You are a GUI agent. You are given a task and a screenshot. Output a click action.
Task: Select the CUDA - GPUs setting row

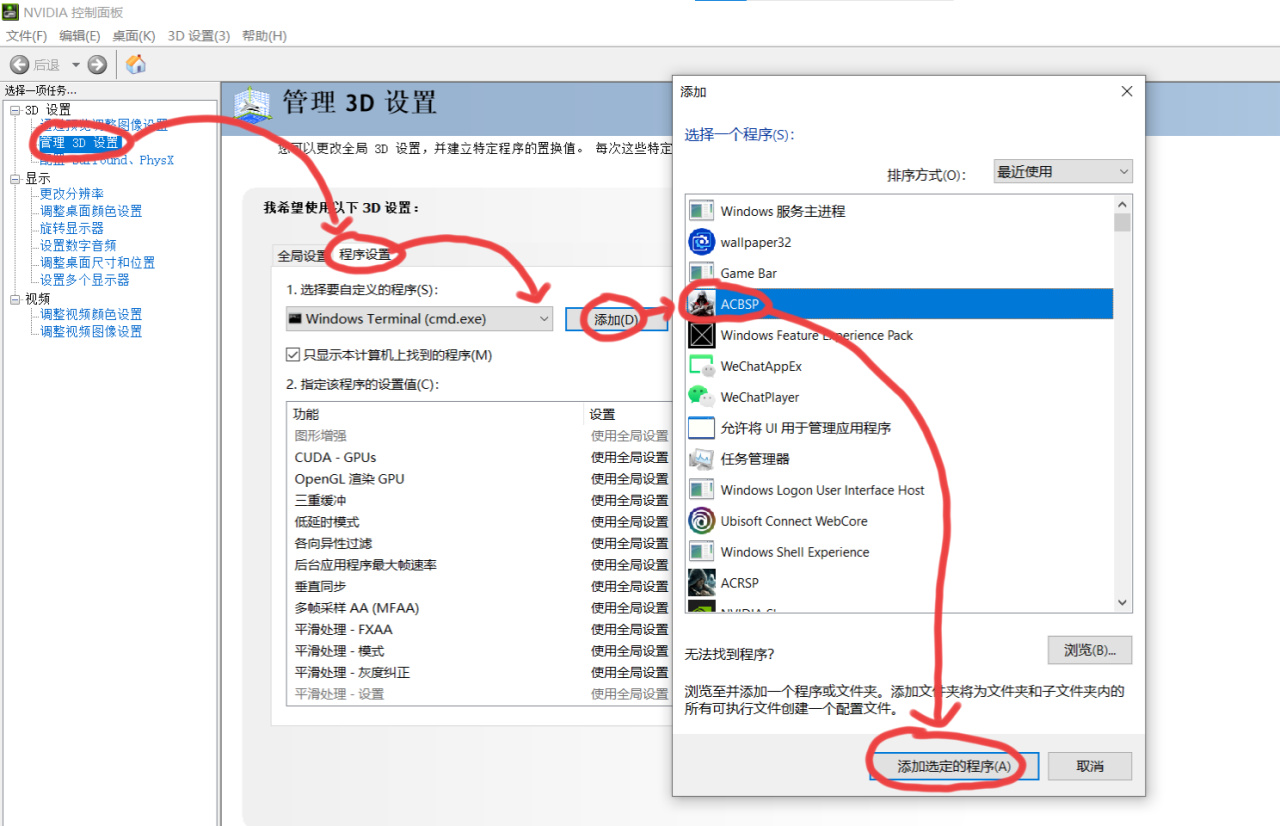pyautogui.click(x=479, y=457)
